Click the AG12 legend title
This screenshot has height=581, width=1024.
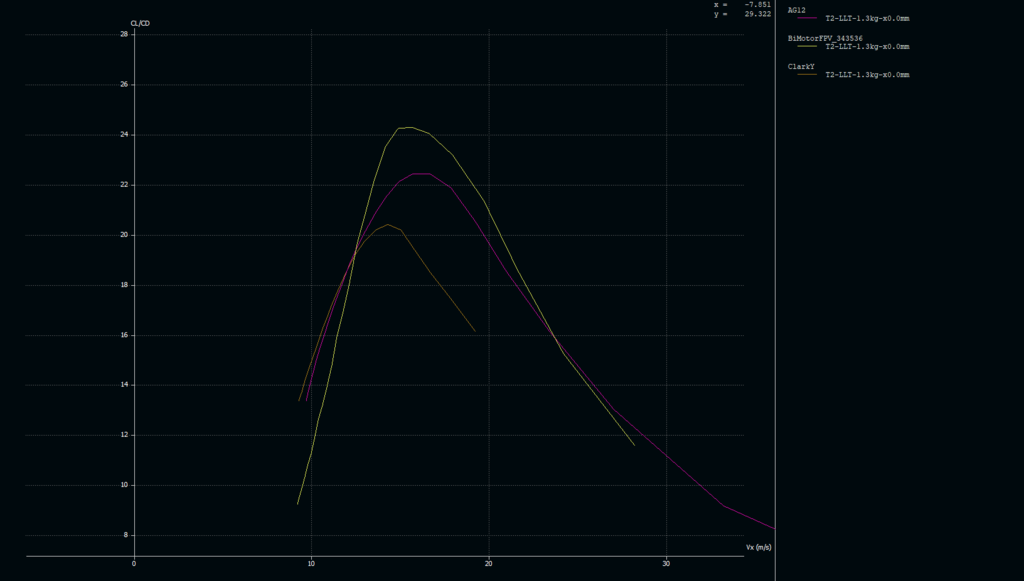797,10
